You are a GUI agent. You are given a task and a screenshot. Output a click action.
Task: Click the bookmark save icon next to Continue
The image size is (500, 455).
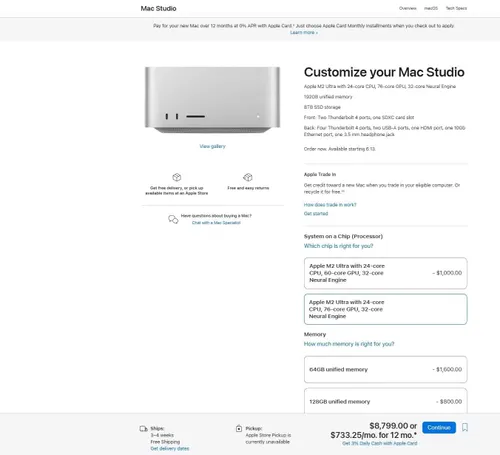click(x=465, y=427)
